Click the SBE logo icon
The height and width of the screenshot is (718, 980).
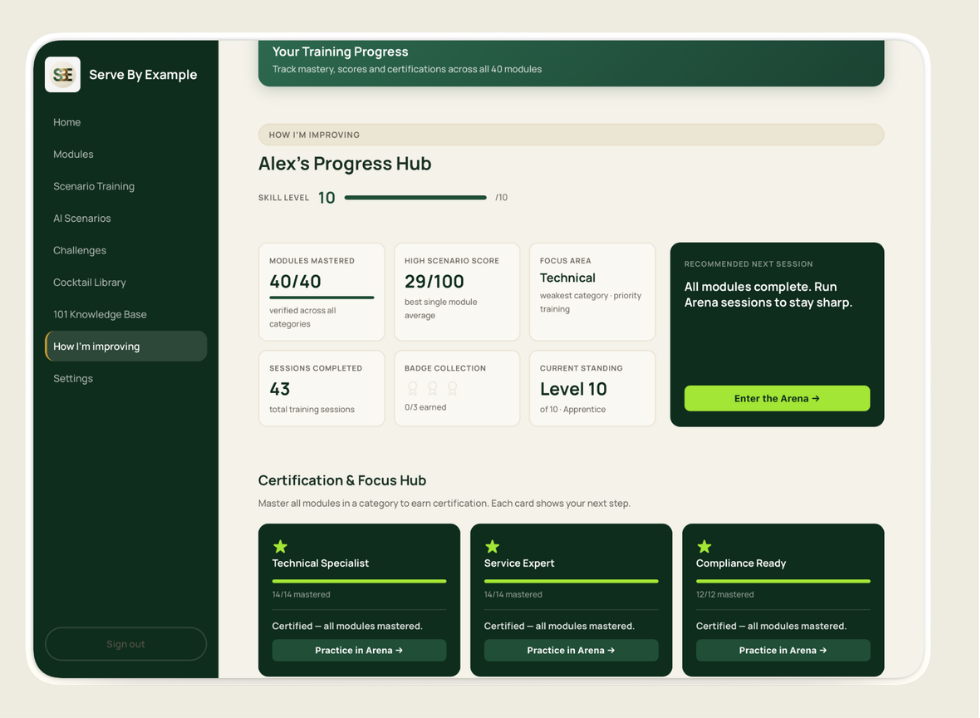[x=62, y=74]
